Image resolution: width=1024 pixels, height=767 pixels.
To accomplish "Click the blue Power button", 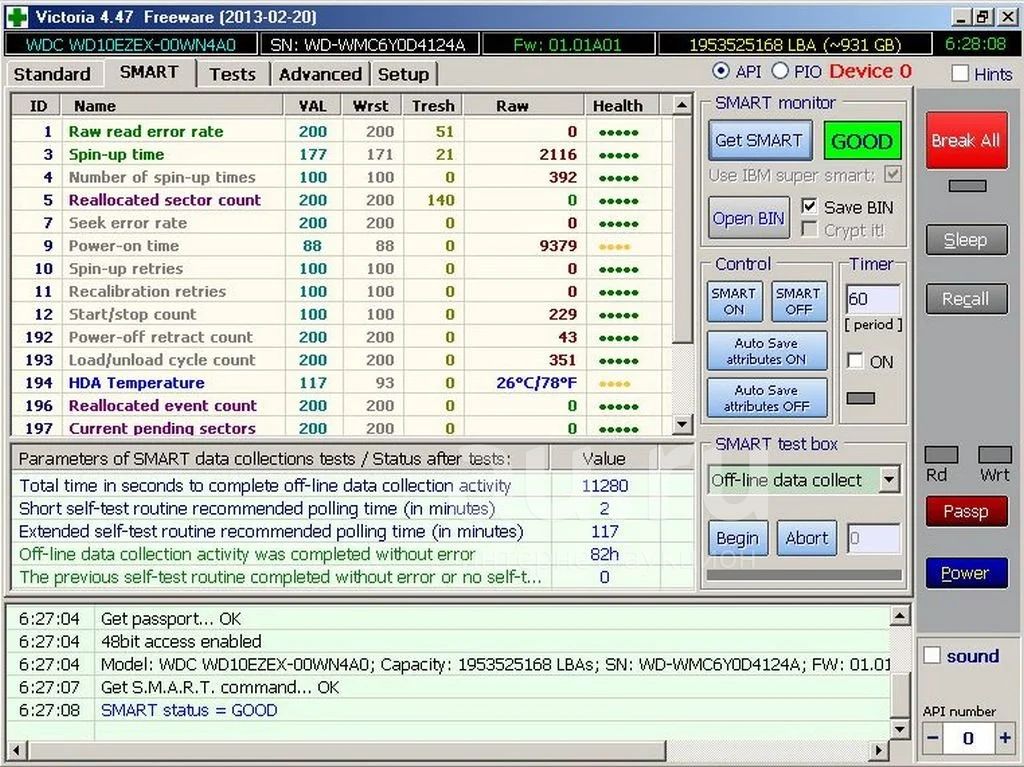I will [966, 573].
